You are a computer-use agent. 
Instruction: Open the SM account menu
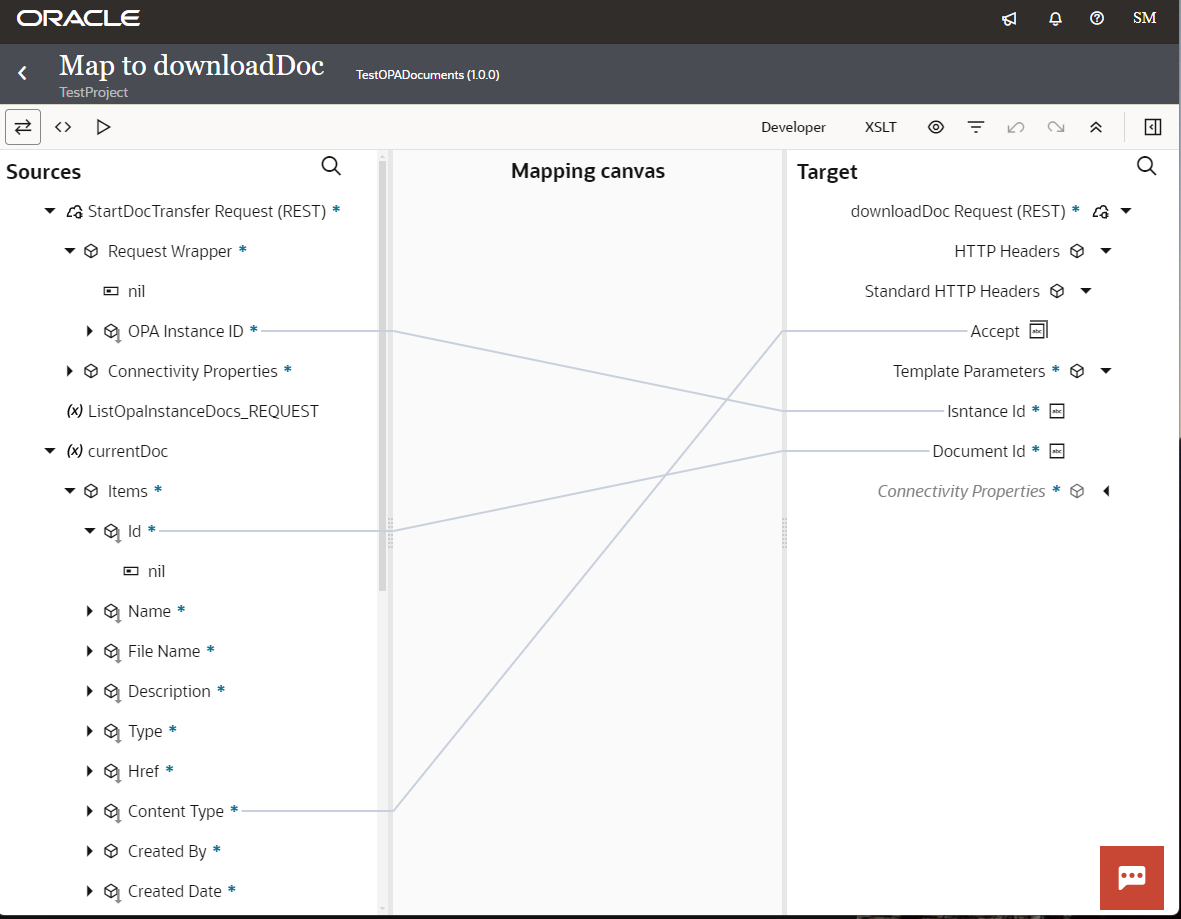point(1143,18)
